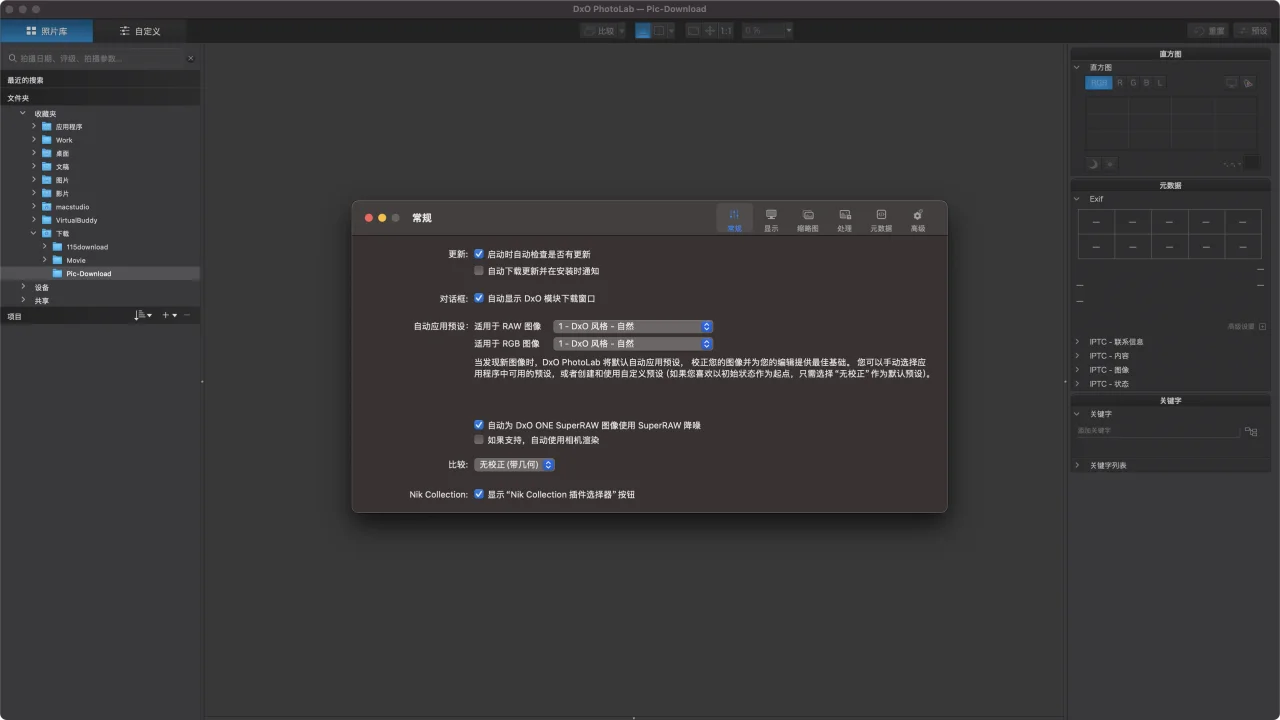Clear the search field with X icon
1280x720 pixels.
pyautogui.click(x=191, y=58)
